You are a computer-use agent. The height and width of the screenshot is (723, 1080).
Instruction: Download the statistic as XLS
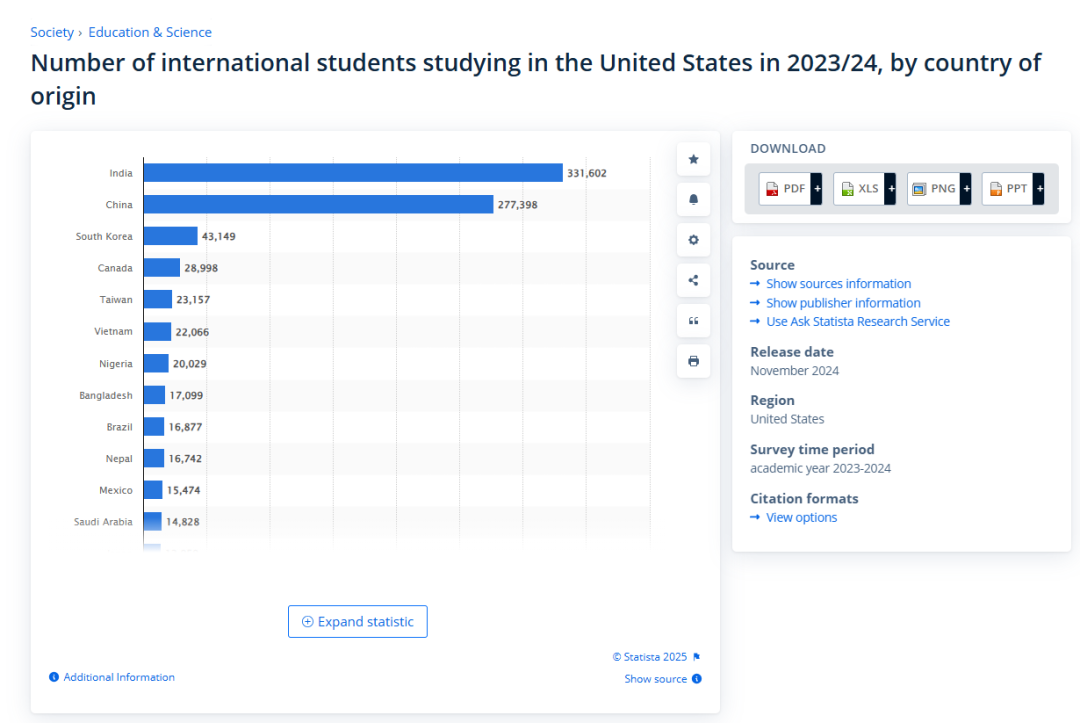[x=864, y=188]
